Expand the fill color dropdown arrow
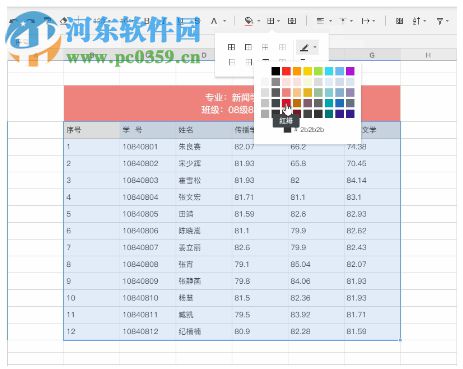 click(x=259, y=21)
